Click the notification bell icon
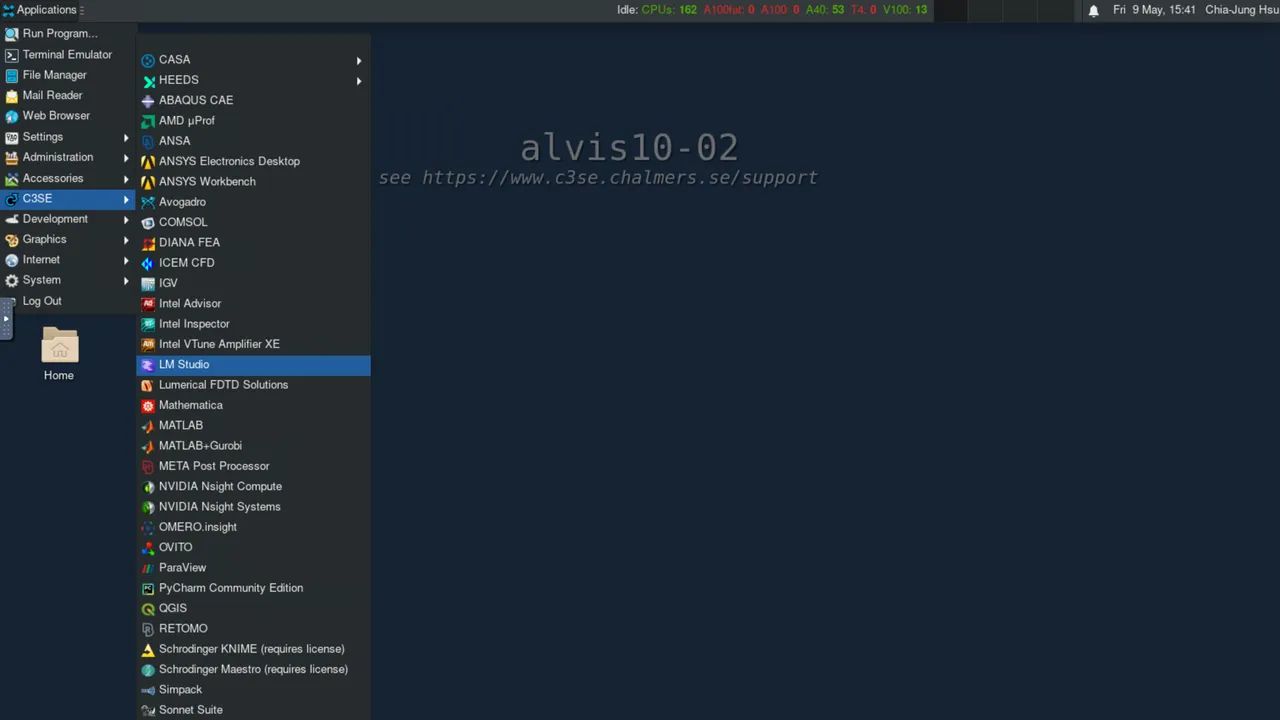Image resolution: width=1280 pixels, height=720 pixels. tap(1093, 10)
